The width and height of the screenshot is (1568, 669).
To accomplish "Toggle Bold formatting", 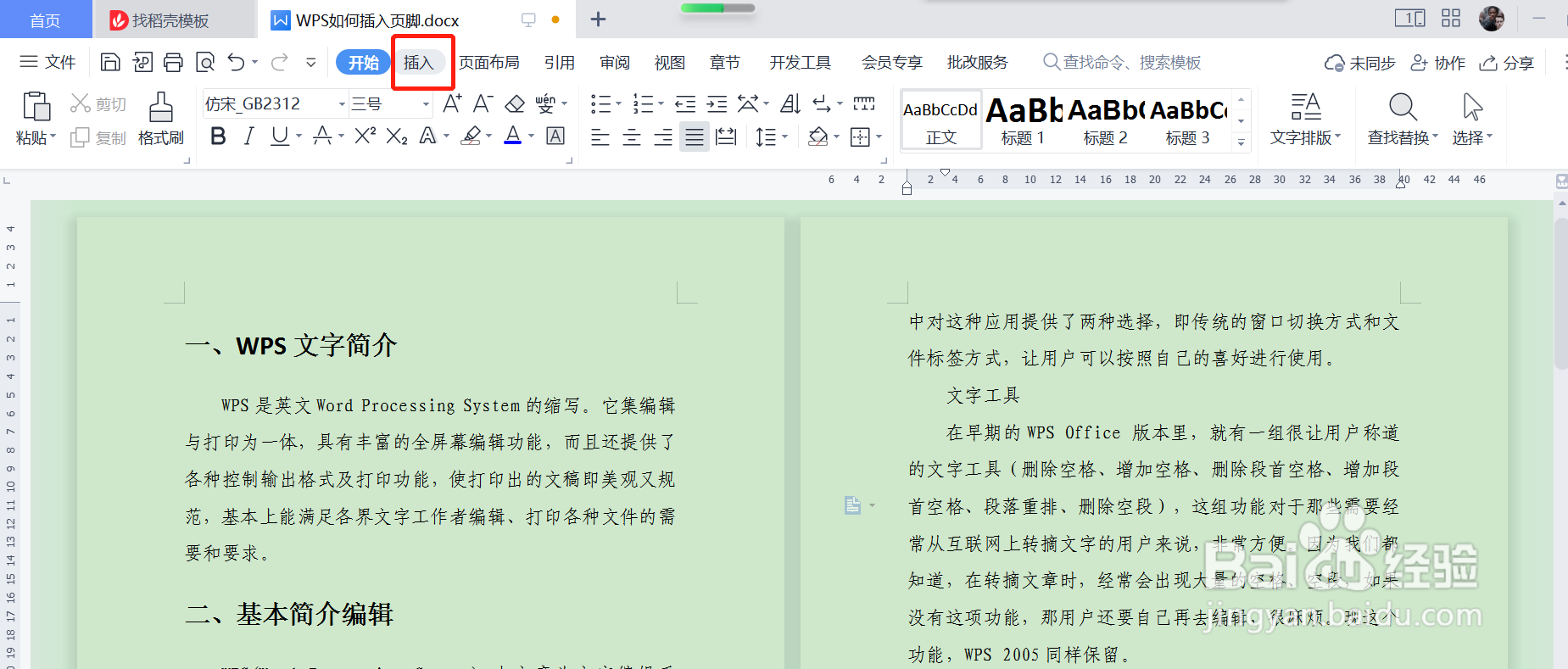I will coord(218,136).
